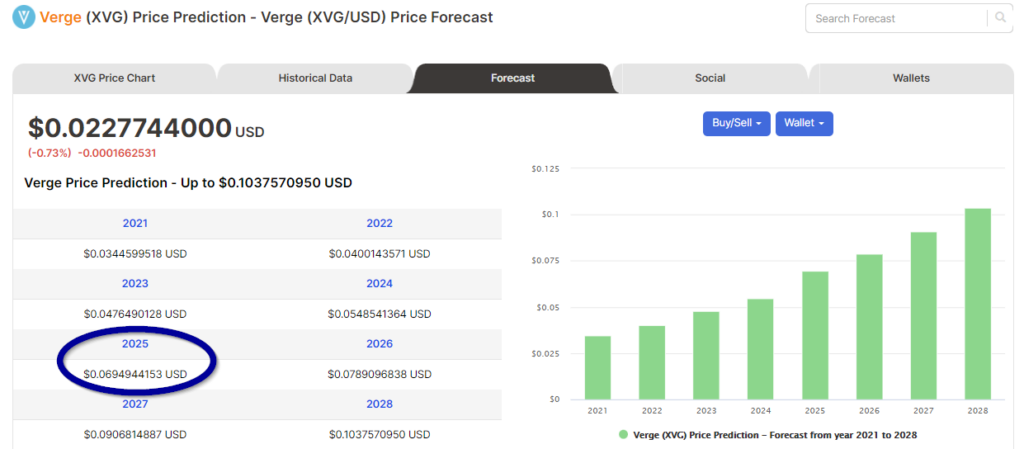Click the search magnifier icon

click(1000, 18)
